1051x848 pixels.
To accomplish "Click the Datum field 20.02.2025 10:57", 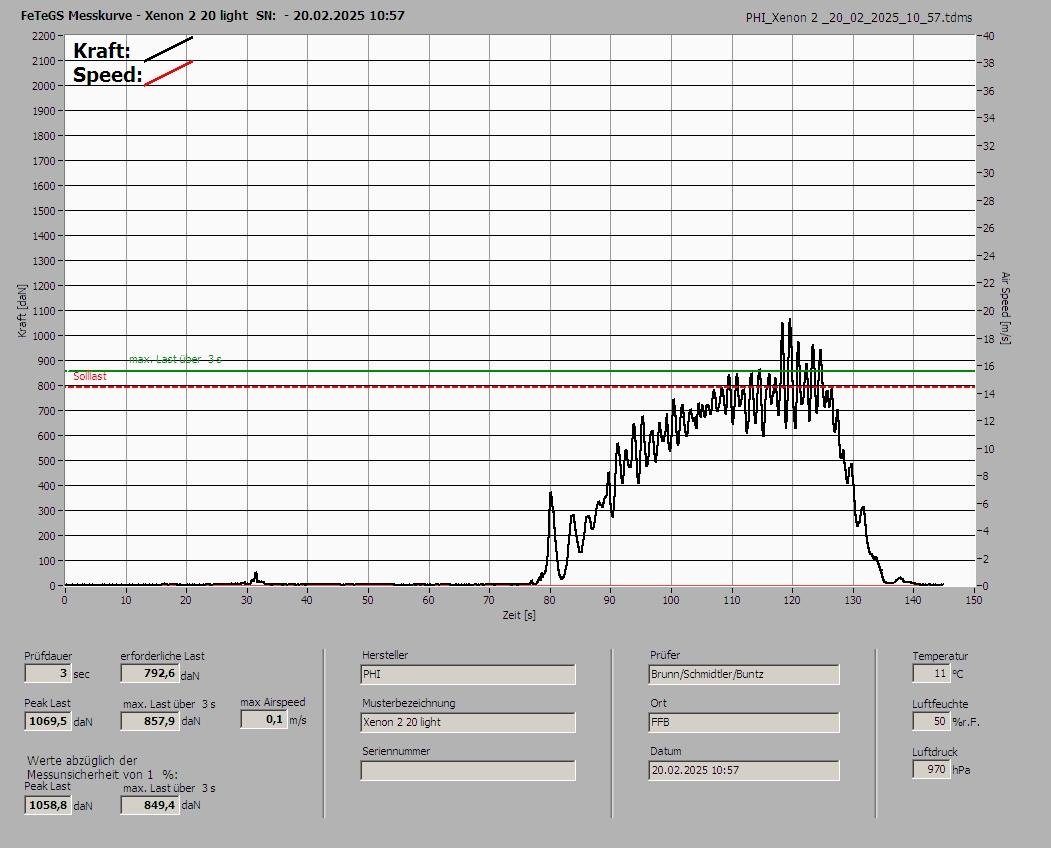I will [x=744, y=771].
